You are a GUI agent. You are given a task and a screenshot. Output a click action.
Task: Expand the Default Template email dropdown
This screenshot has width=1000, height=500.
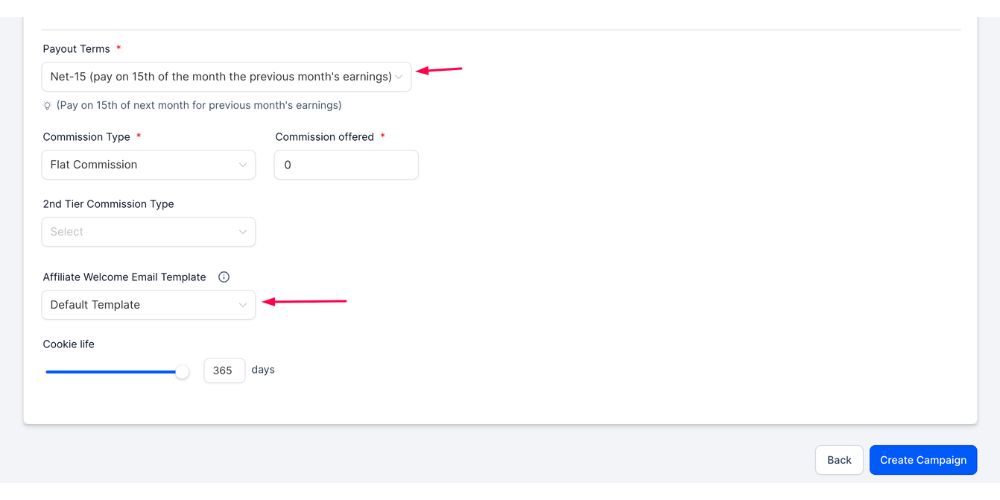pos(149,305)
